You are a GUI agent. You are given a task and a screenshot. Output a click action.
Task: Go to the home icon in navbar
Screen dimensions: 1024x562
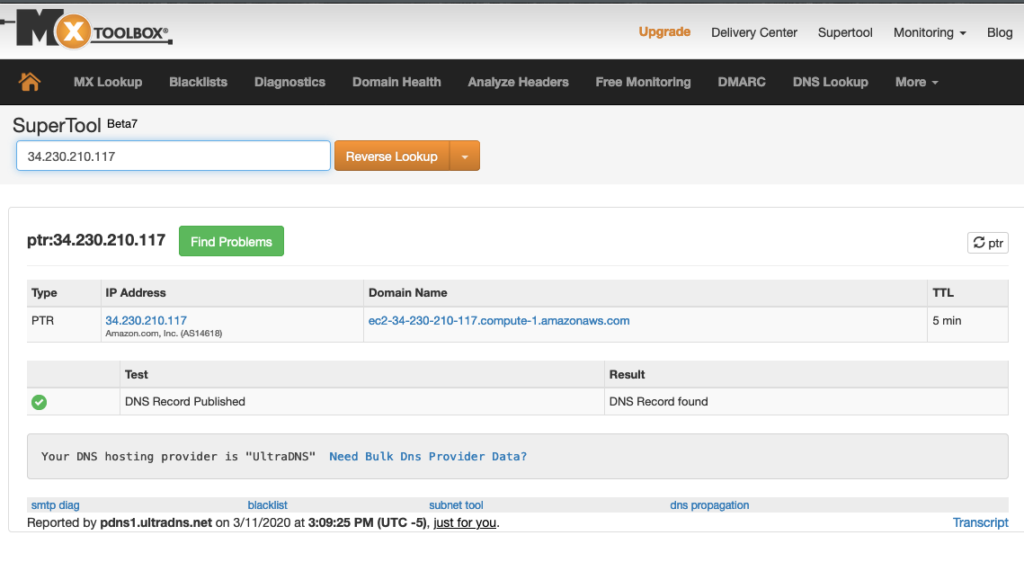click(x=29, y=82)
